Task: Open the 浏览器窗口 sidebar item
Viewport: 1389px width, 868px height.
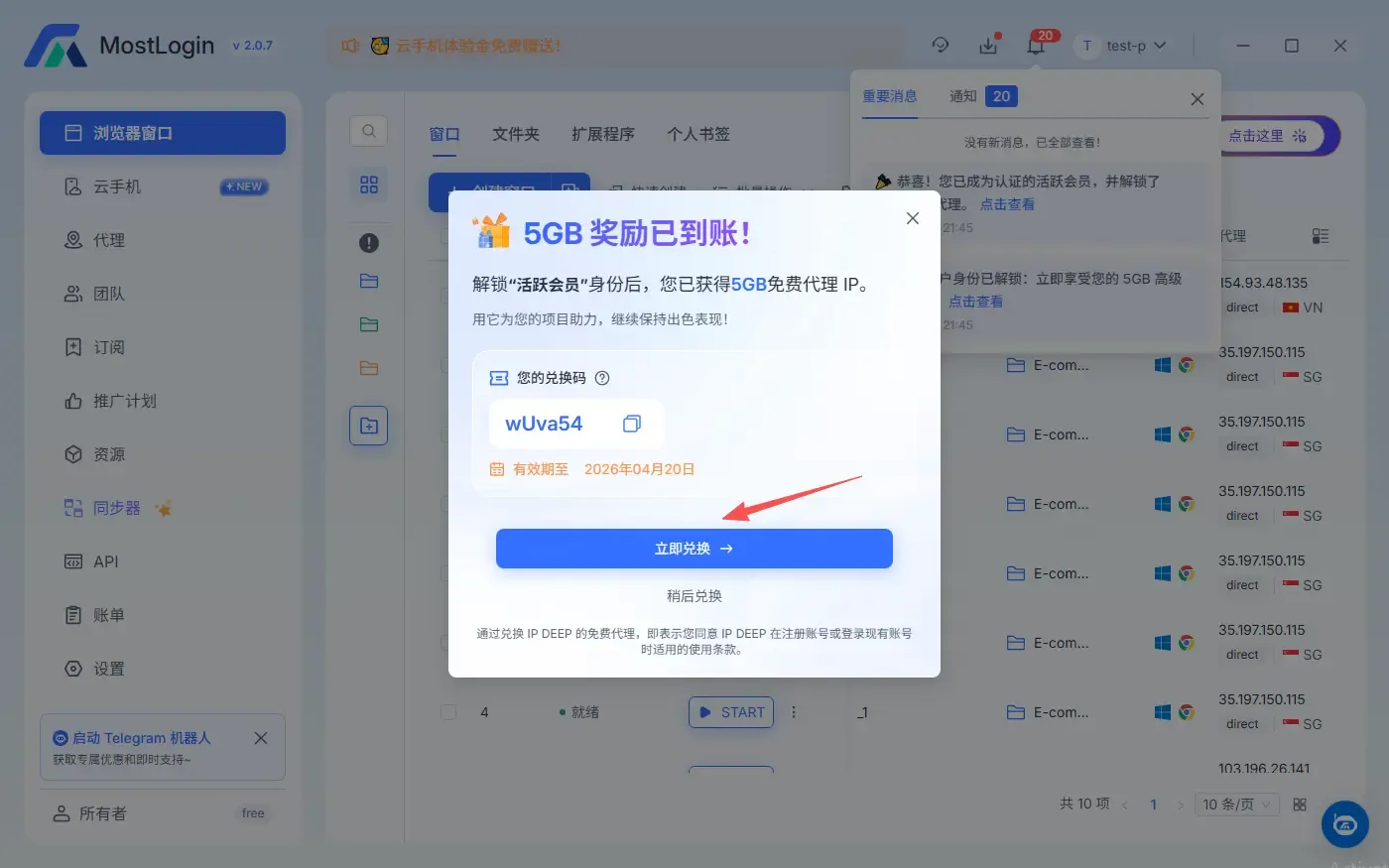Action: point(163,133)
